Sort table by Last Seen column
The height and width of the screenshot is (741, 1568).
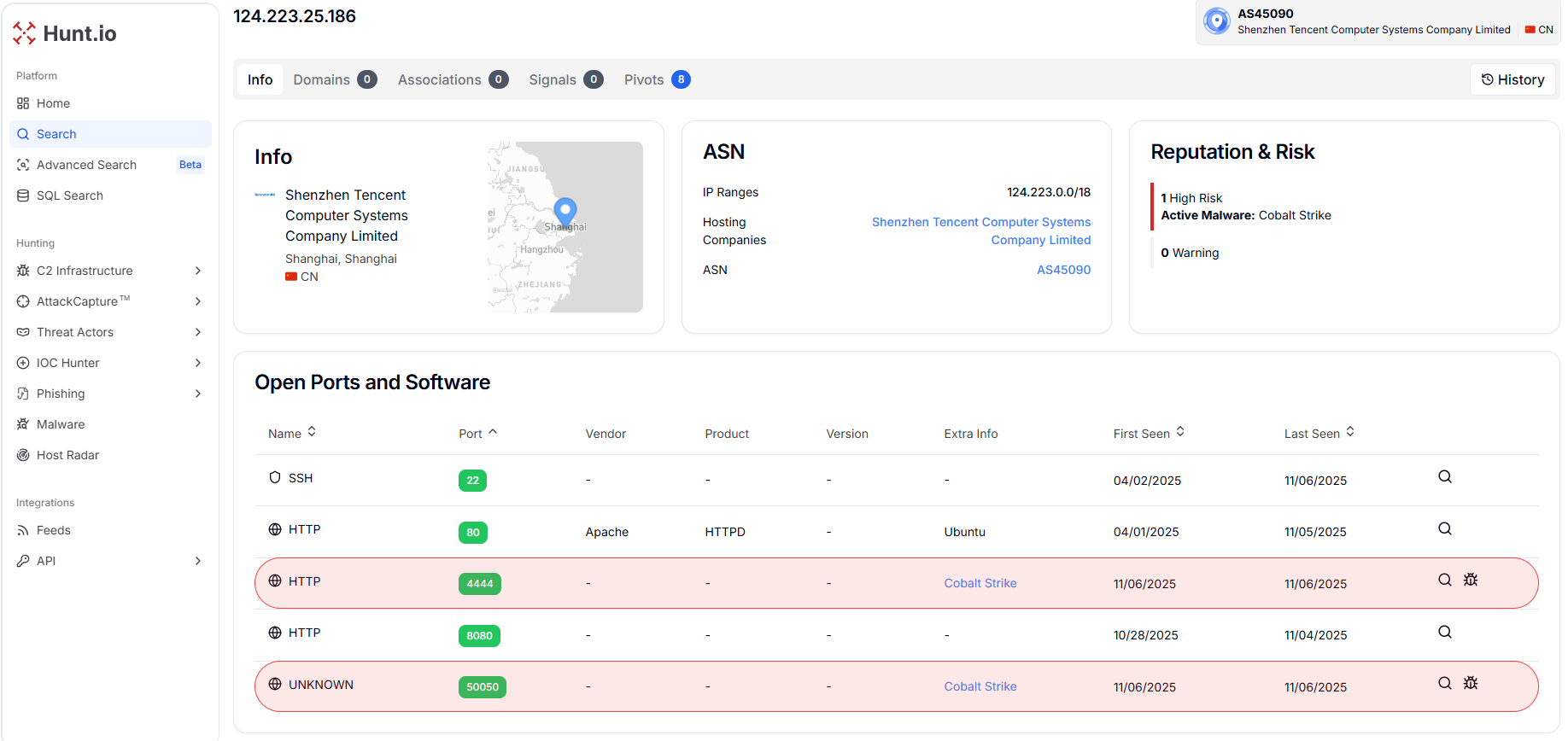(x=1319, y=433)
